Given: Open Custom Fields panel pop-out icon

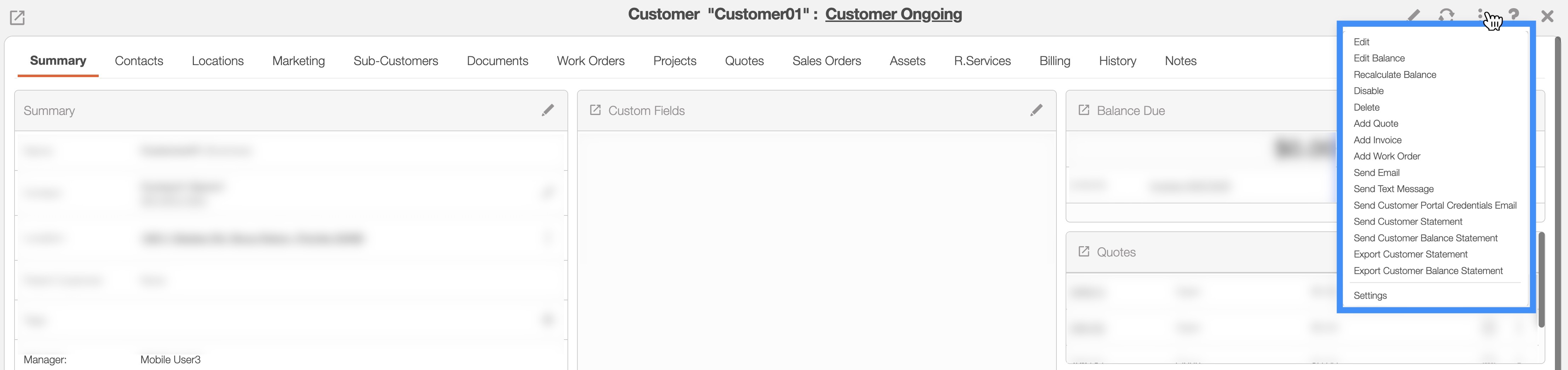Looking at the screenshot, I should coord(595,110).
